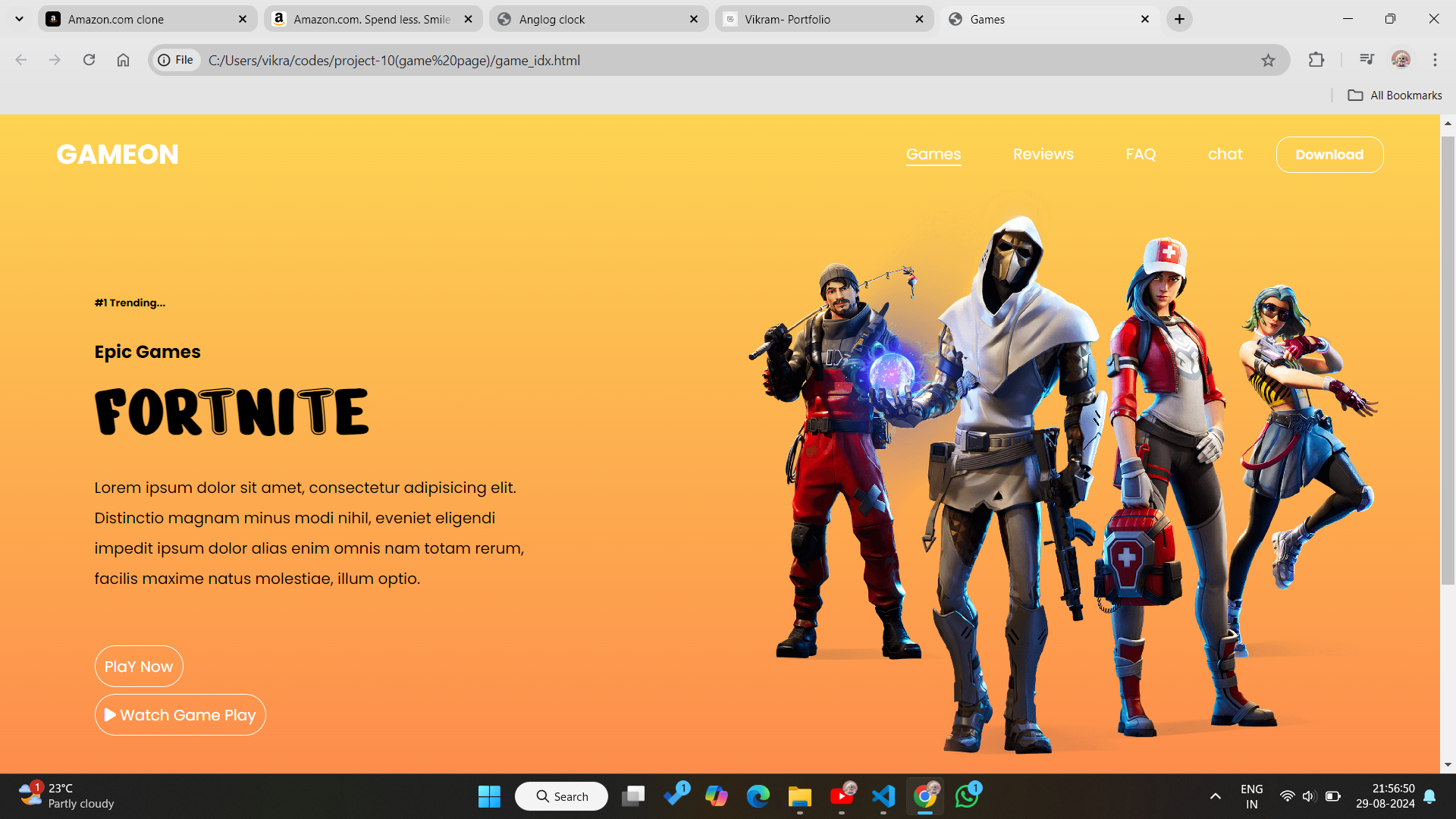Open the notification bell icon

coord(1429,796)
